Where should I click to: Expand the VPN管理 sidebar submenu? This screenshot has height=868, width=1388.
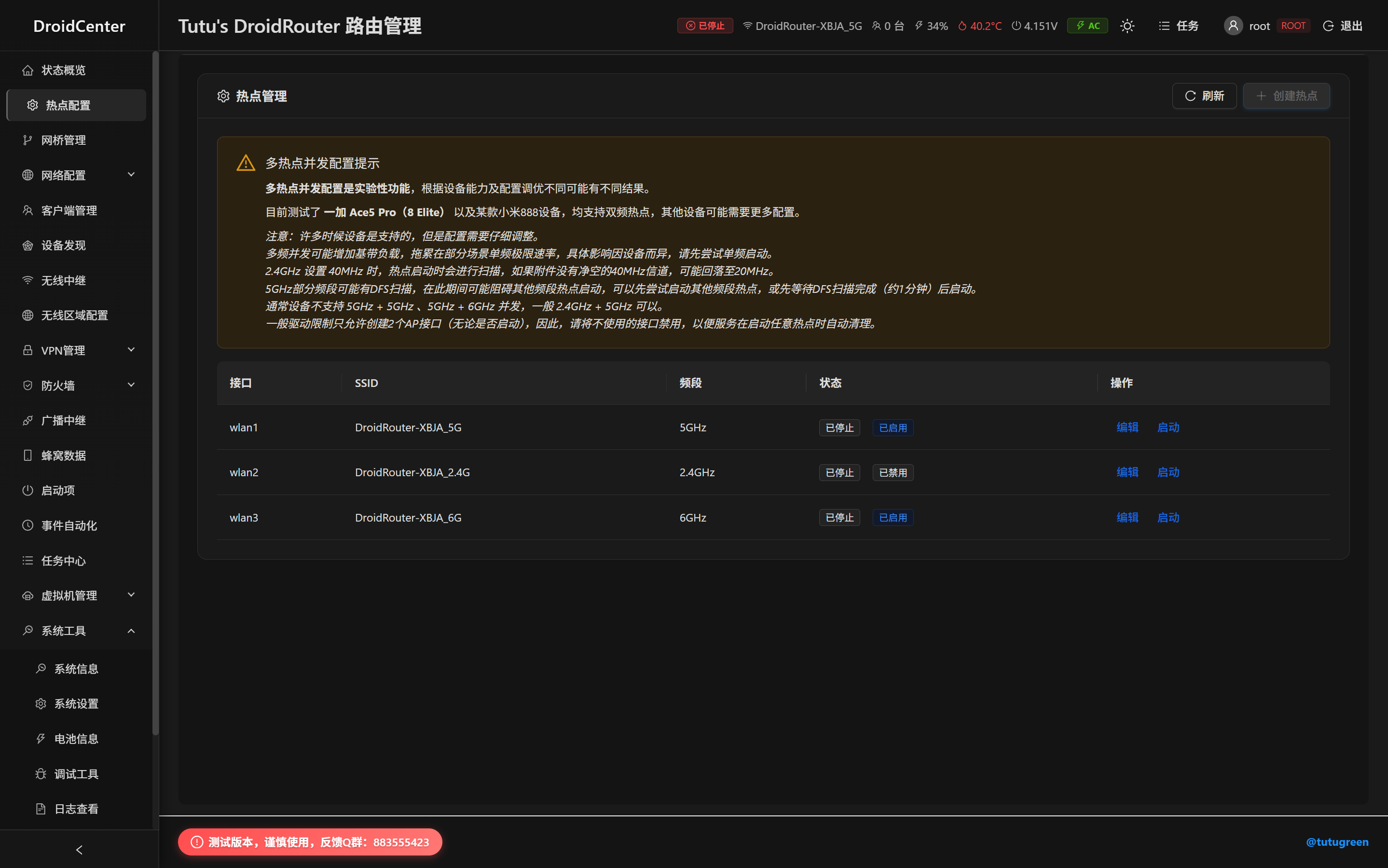79,350
